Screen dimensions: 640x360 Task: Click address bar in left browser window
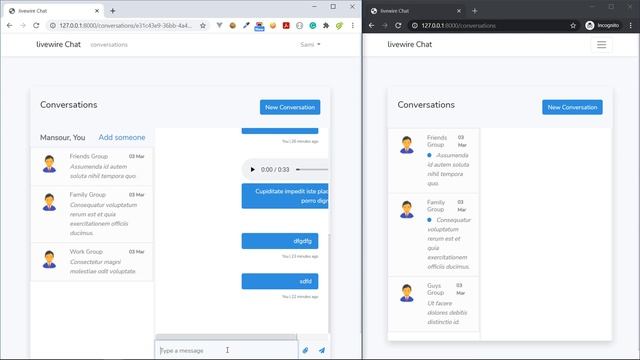(127, 25)
